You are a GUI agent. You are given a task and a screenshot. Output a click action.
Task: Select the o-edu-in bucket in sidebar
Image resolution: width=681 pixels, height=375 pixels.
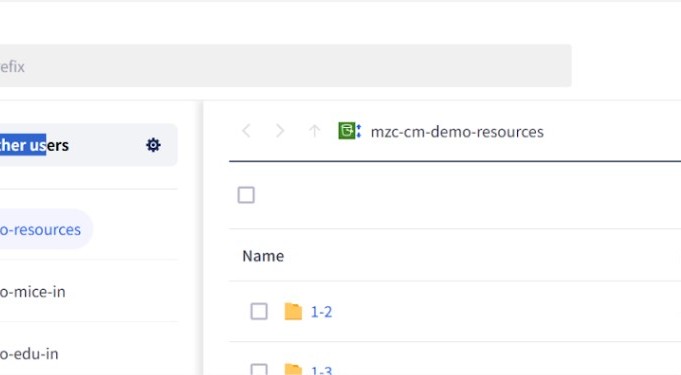(29, 354)
